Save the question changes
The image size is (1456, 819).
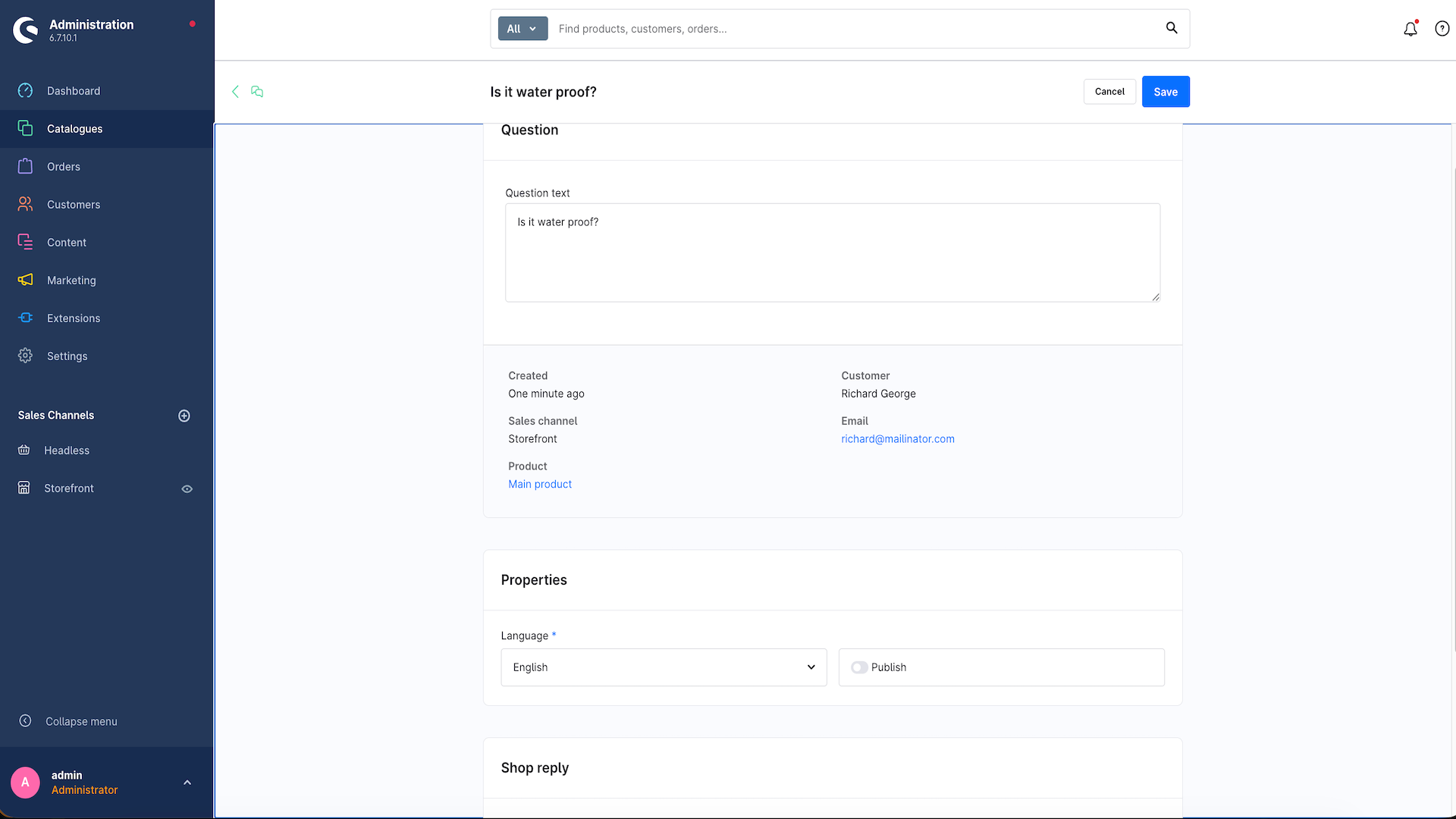pyautogui.click(x=1166, y=92)
